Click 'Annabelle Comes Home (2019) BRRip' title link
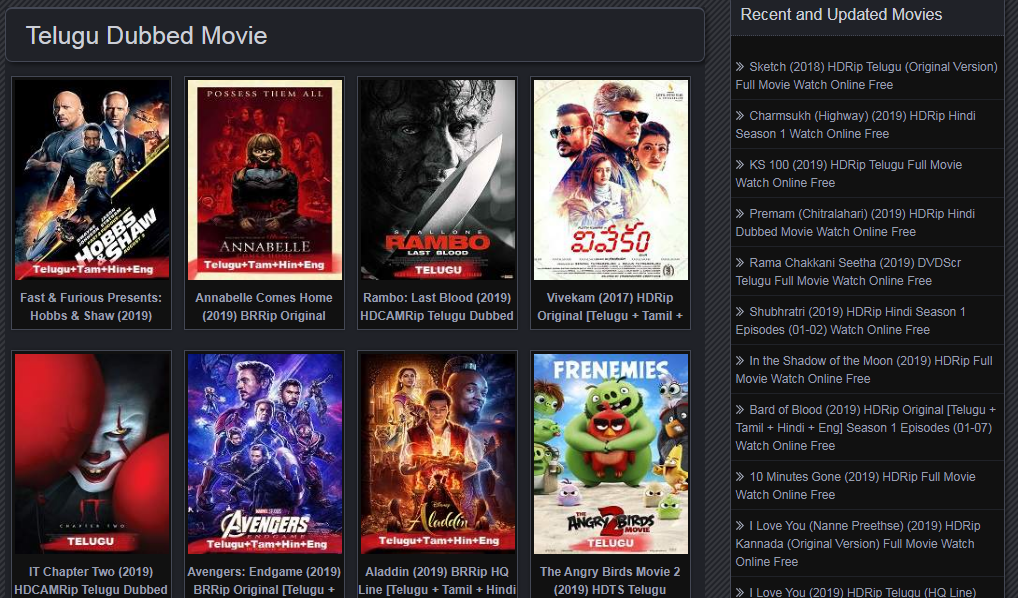 264,306
